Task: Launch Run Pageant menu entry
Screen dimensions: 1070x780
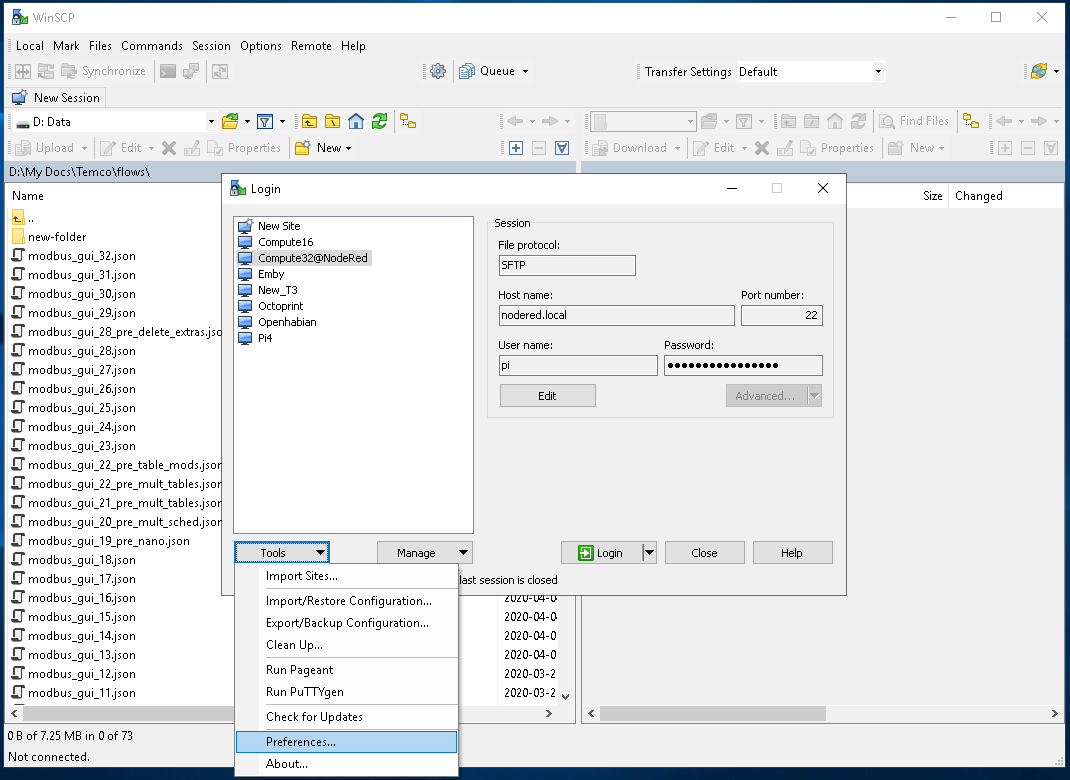Action: [x=346, y=669]
